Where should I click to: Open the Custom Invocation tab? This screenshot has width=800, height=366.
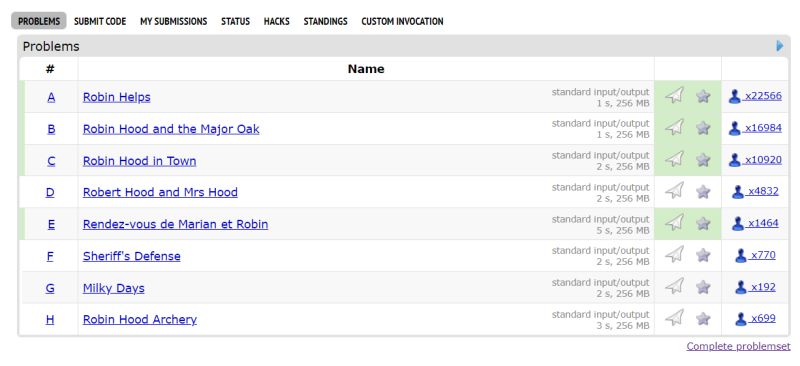[402, 21]
